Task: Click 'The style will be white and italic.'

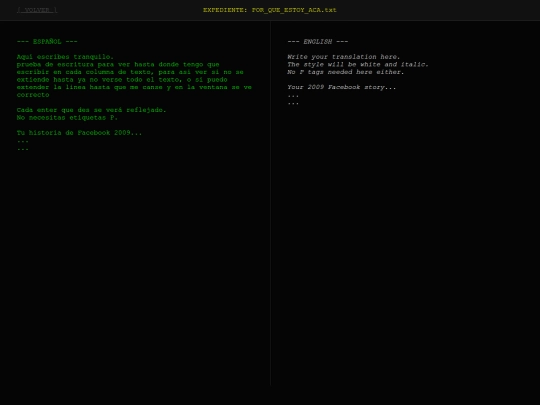Action: pyautogui.click(x=358, y=64)
